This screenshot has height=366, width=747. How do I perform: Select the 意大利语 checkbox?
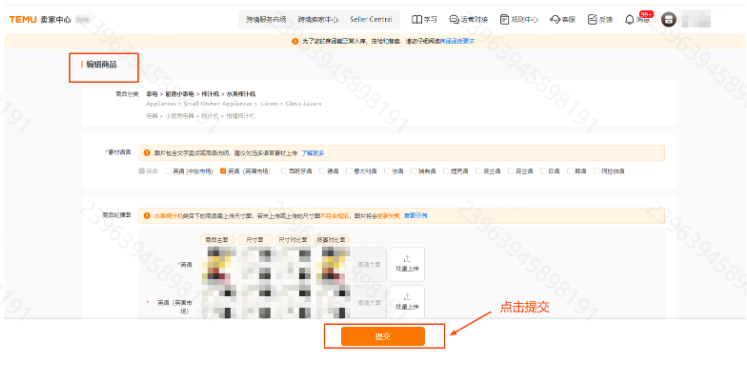tap(349, 171)
